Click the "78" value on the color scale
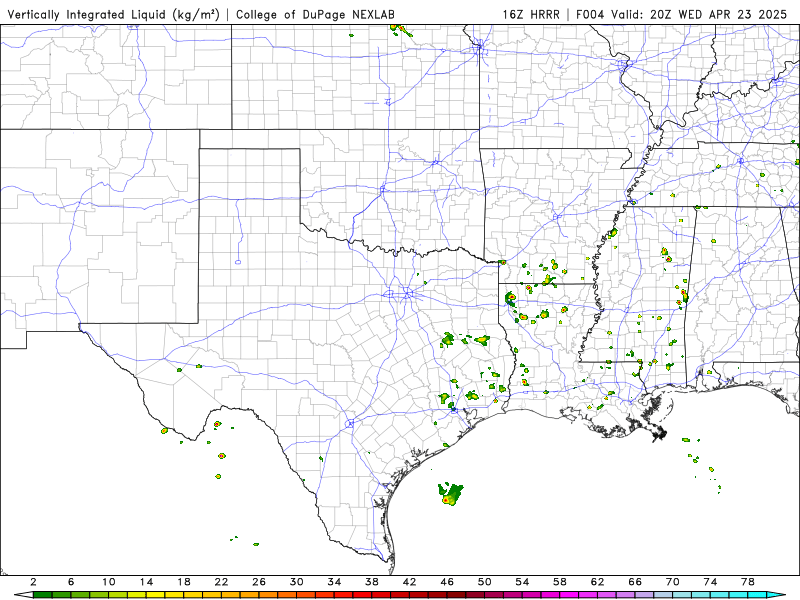 pos(748,582)
